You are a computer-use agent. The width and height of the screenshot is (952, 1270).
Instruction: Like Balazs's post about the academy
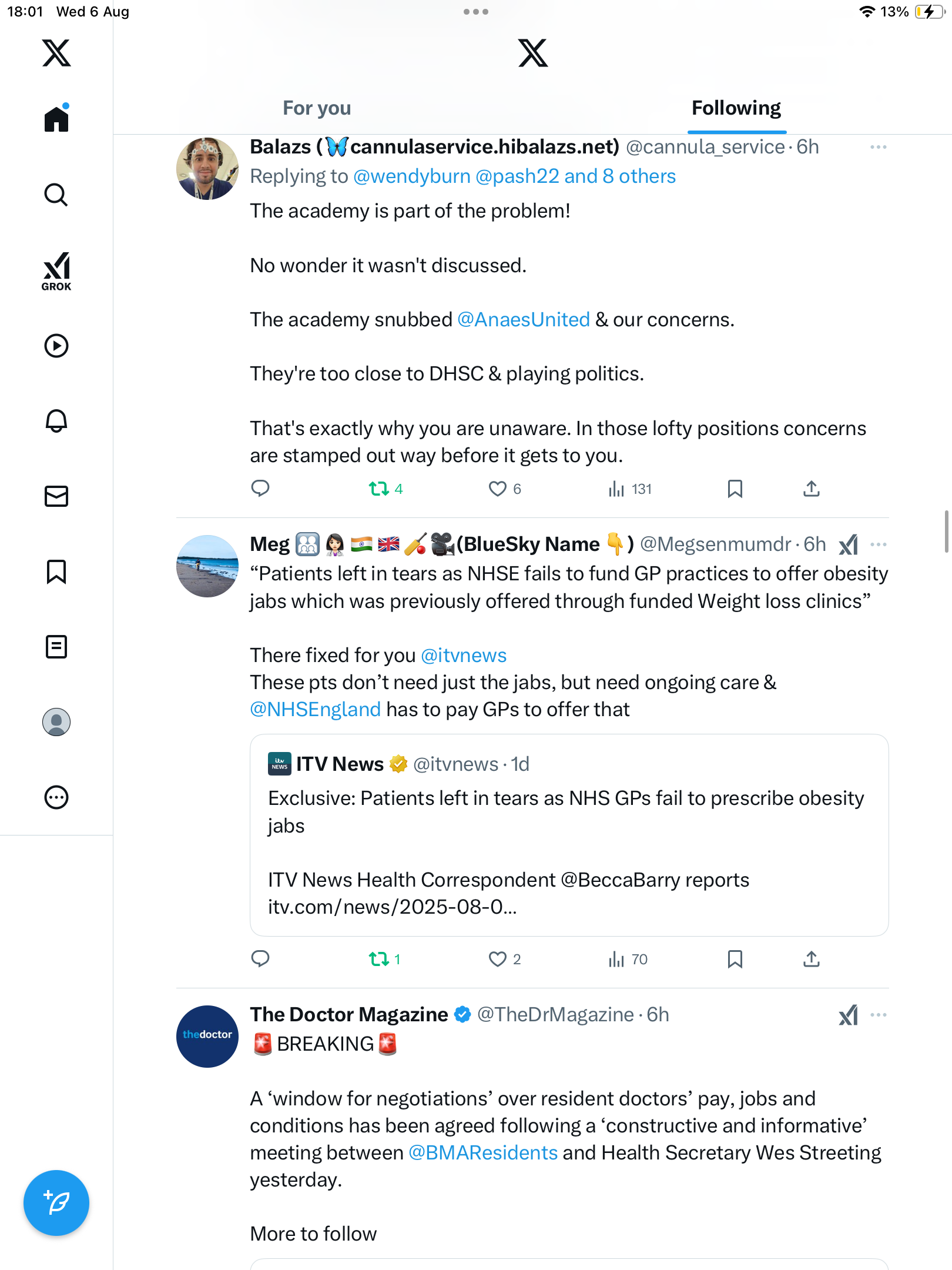(x=498, y=489)
